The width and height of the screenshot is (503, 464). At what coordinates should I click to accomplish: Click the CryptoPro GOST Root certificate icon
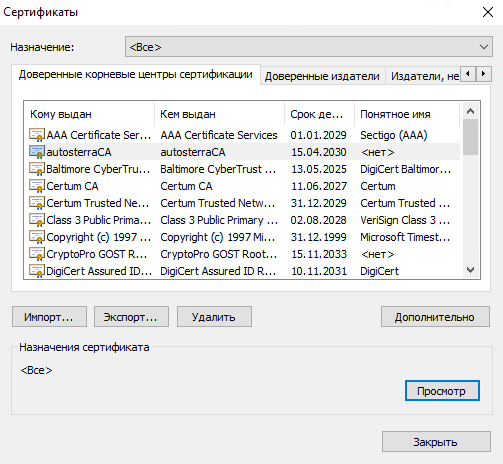tap(37, 254)
